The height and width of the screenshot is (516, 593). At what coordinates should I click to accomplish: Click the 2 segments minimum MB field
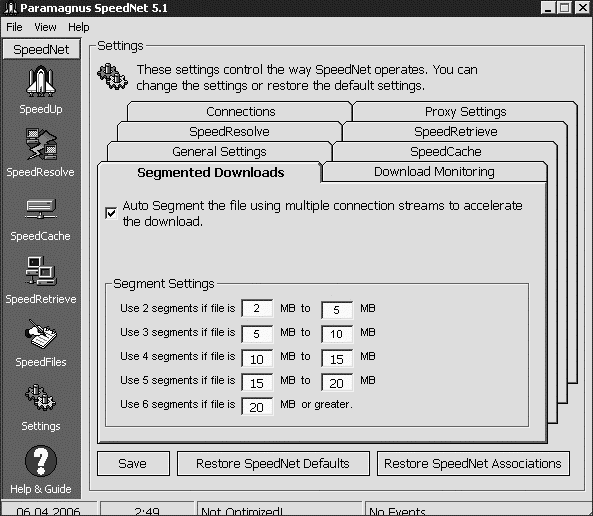pyautogui.click(x=257, y=308)
